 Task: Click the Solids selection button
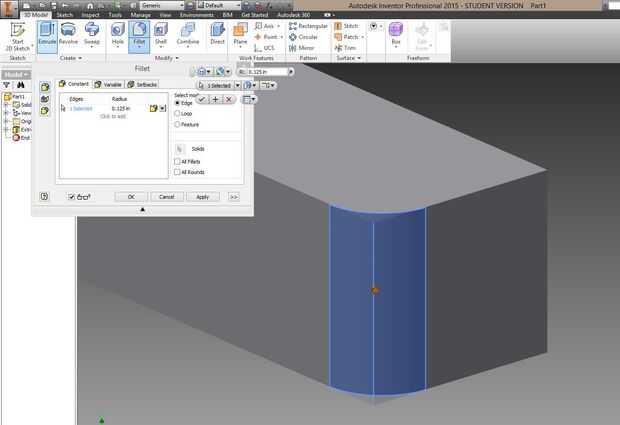(179, 149)
